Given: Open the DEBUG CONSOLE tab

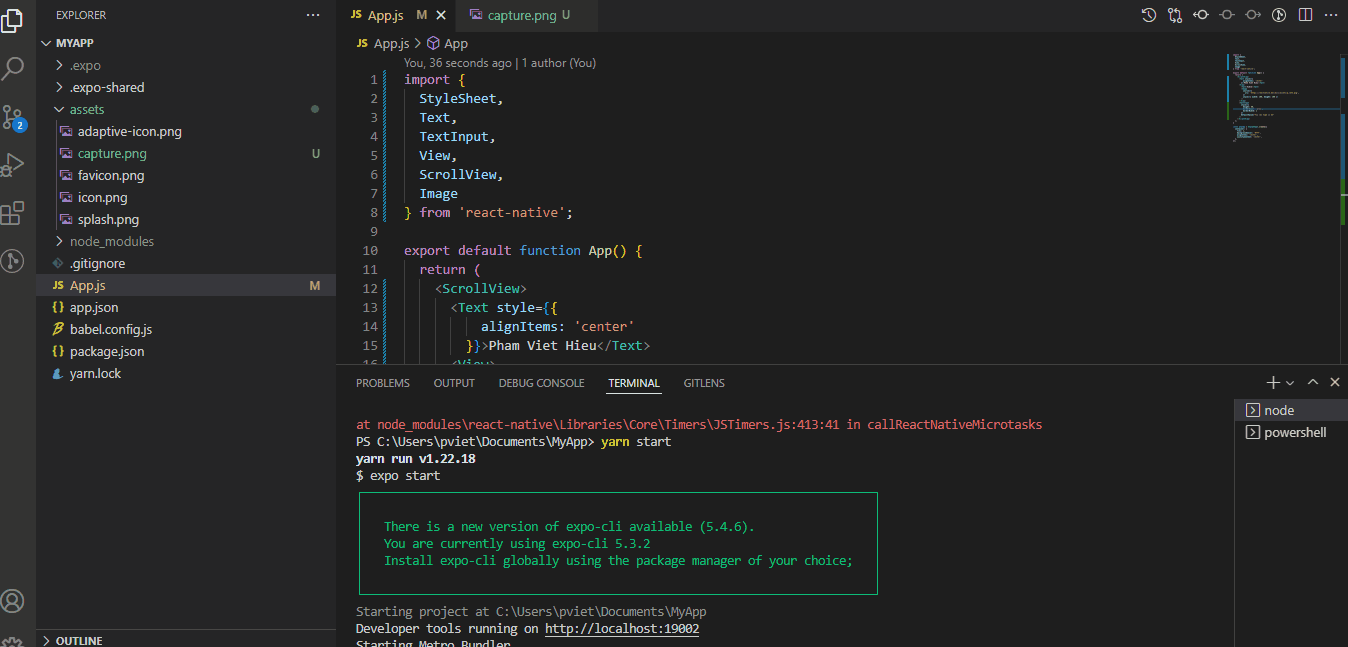Looking at the screenshot, I should (541, 382).
